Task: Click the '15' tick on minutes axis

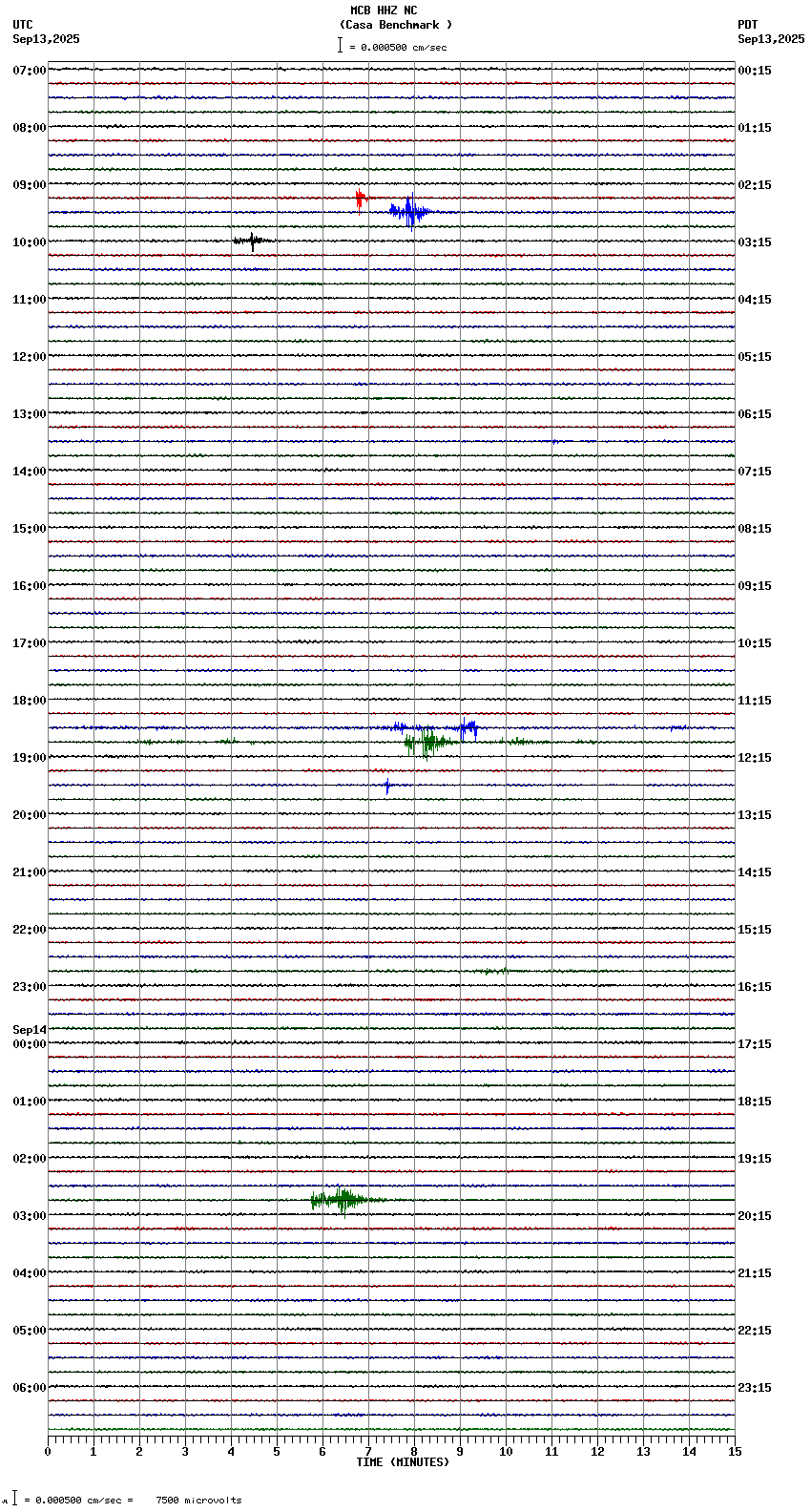Action: click(x=735, y=1452)
